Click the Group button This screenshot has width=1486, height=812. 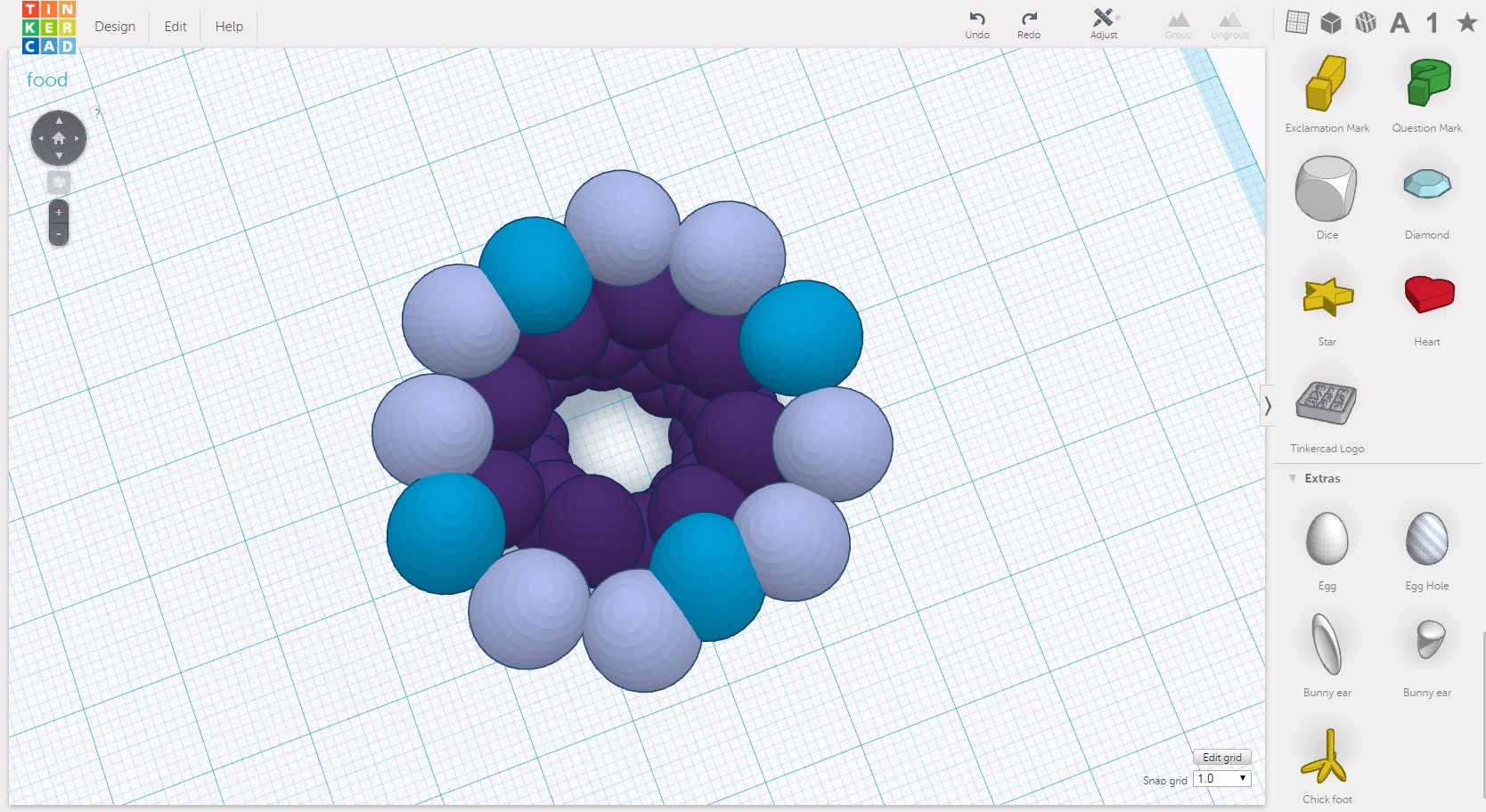point(1179,25)
